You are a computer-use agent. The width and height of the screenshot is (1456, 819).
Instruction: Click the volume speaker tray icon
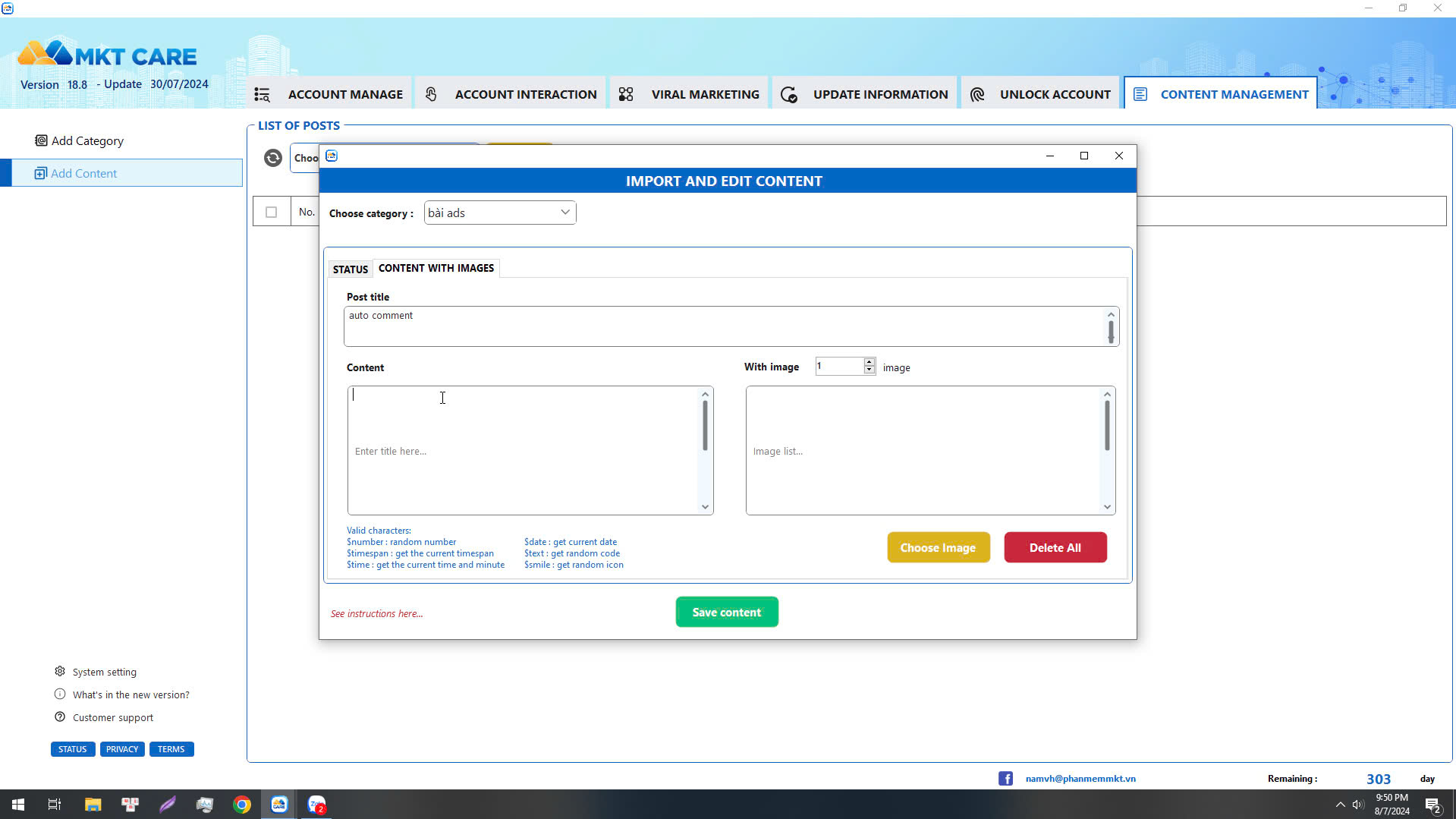pyautogui.click(x=1358, y=805)
